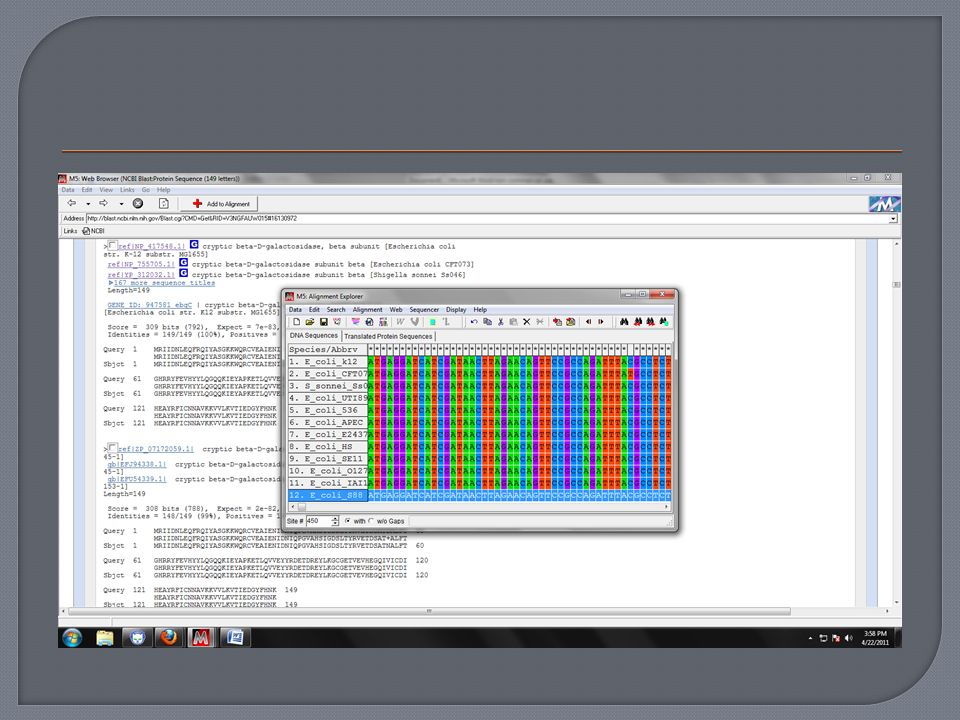Click the Site # input field
The width and height of the screenshot is (960, 720).
tap(318, 521)
